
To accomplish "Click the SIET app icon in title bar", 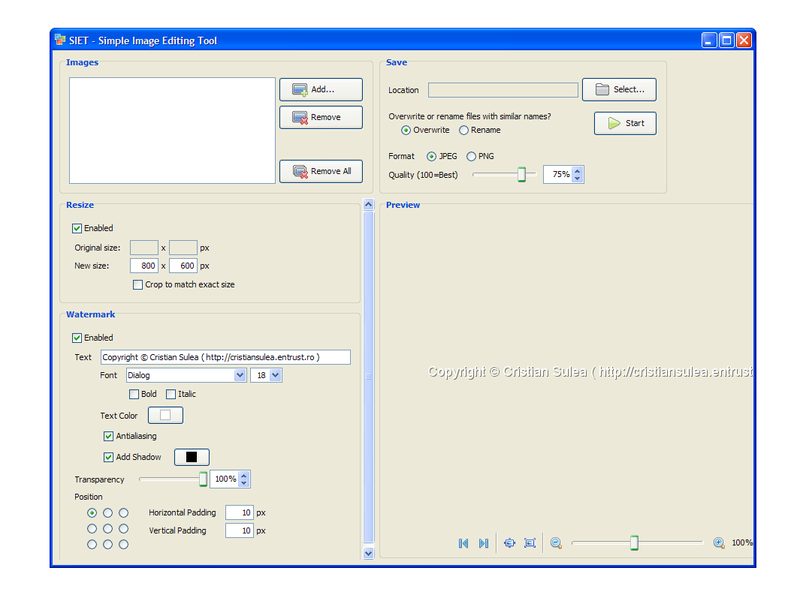I will click(60, 40).
